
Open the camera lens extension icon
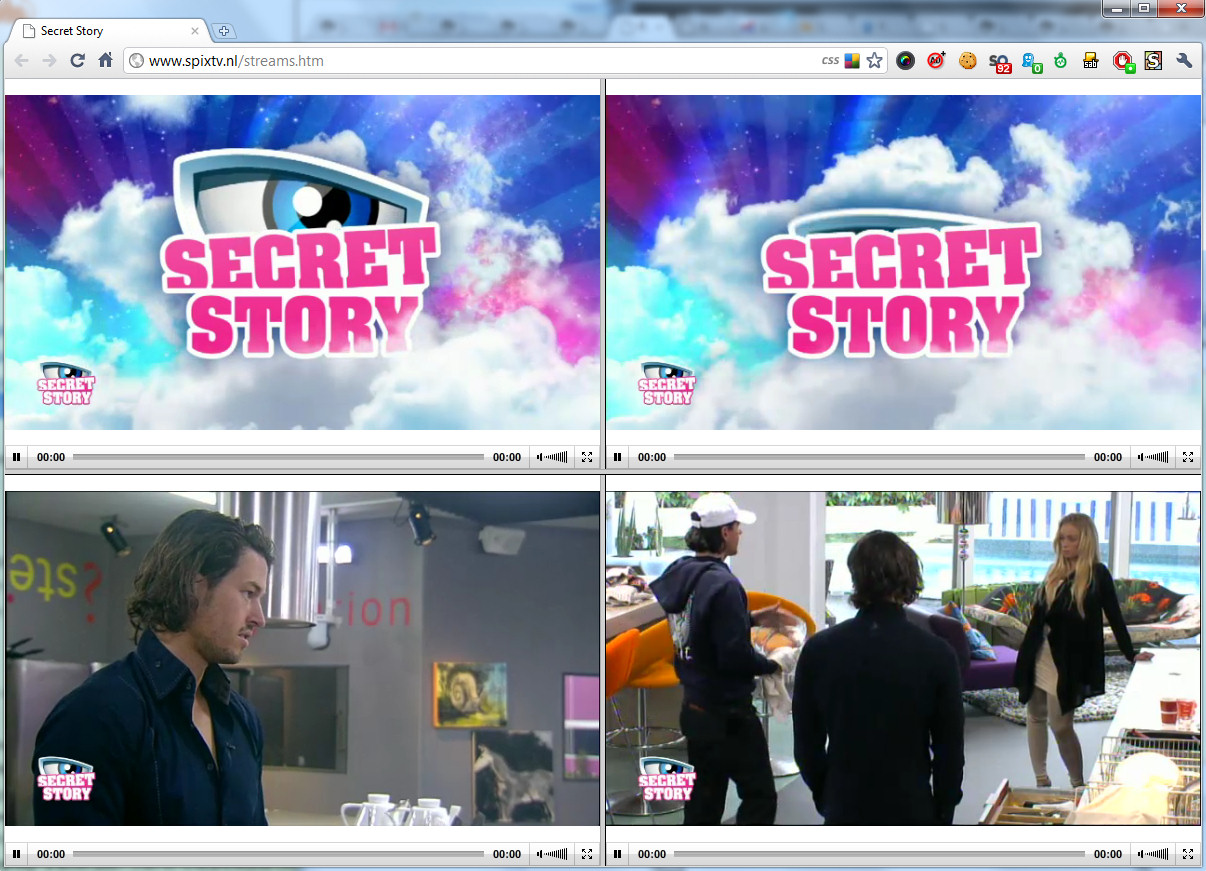(906, 61)
